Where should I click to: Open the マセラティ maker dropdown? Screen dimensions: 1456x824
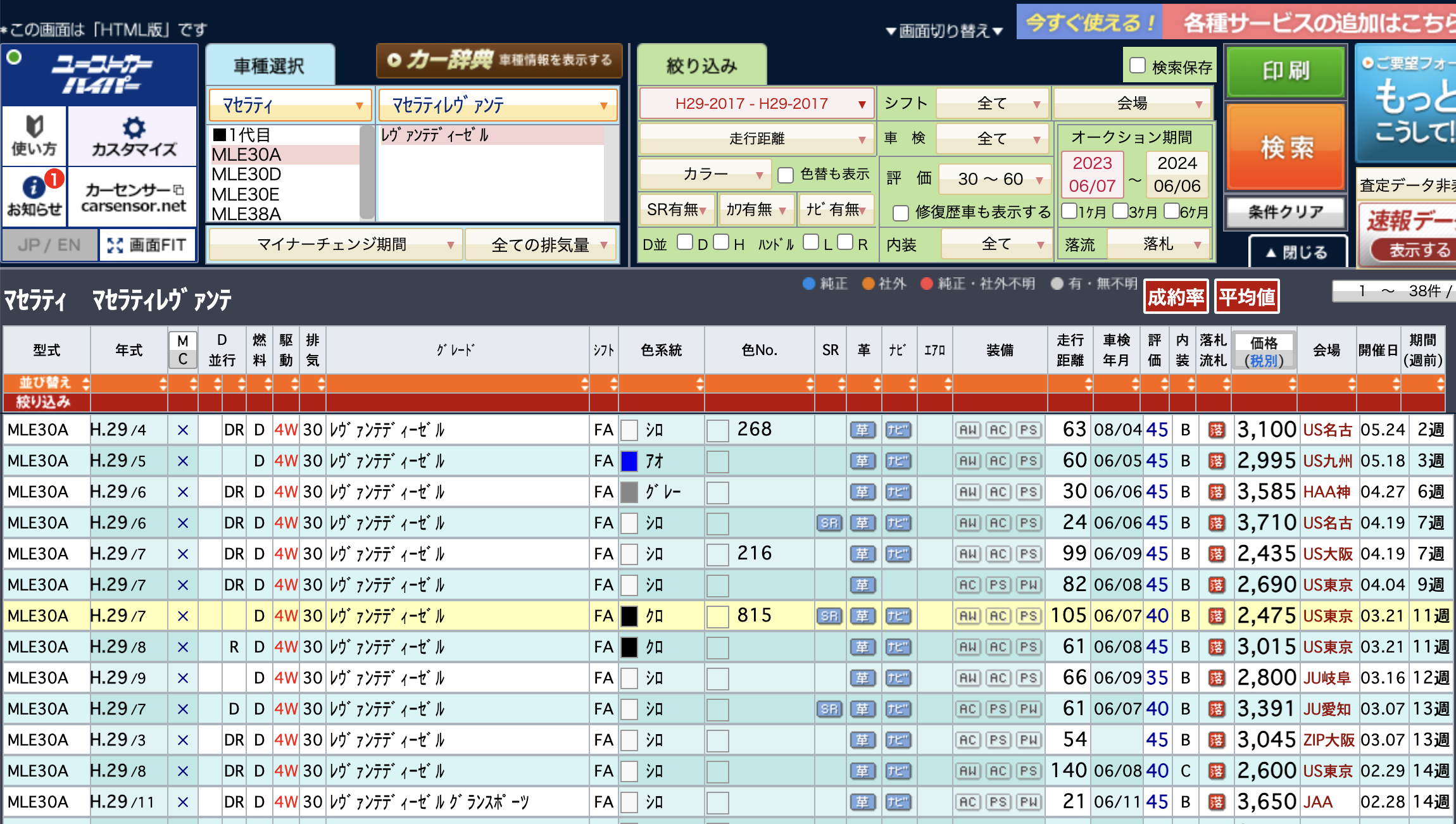[290, 105]
